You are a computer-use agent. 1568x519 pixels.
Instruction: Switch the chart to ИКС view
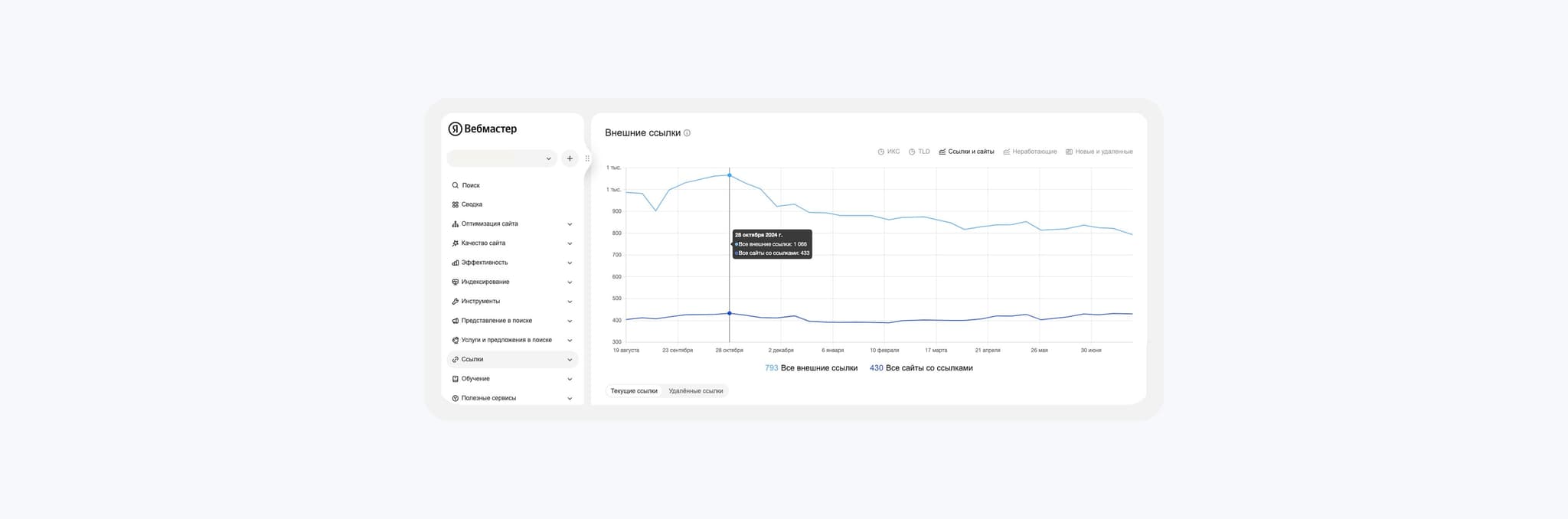(x=889, y=152)
